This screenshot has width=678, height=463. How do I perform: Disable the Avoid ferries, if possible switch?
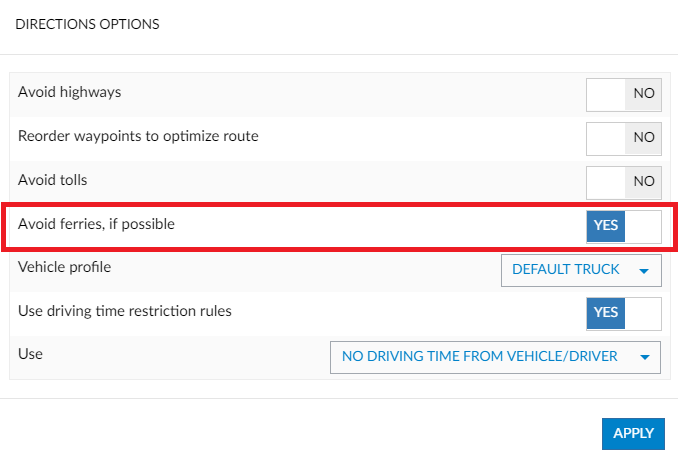623,225
